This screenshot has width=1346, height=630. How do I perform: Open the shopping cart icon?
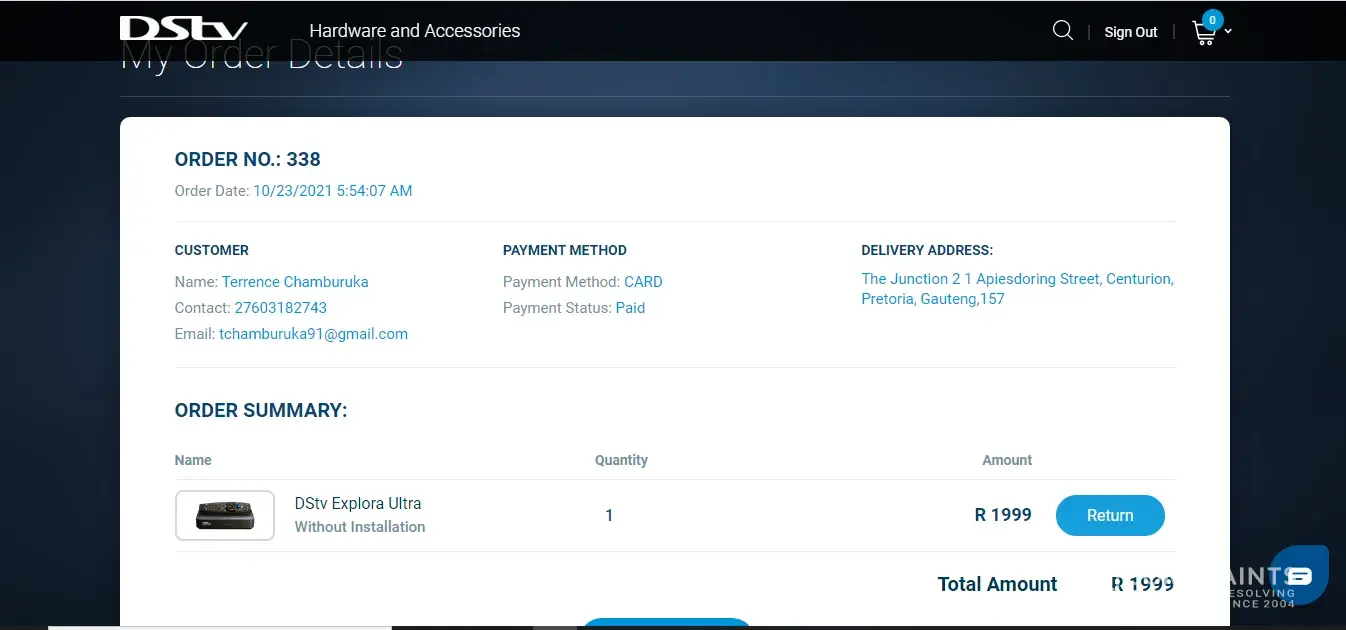pos(1203,34)
